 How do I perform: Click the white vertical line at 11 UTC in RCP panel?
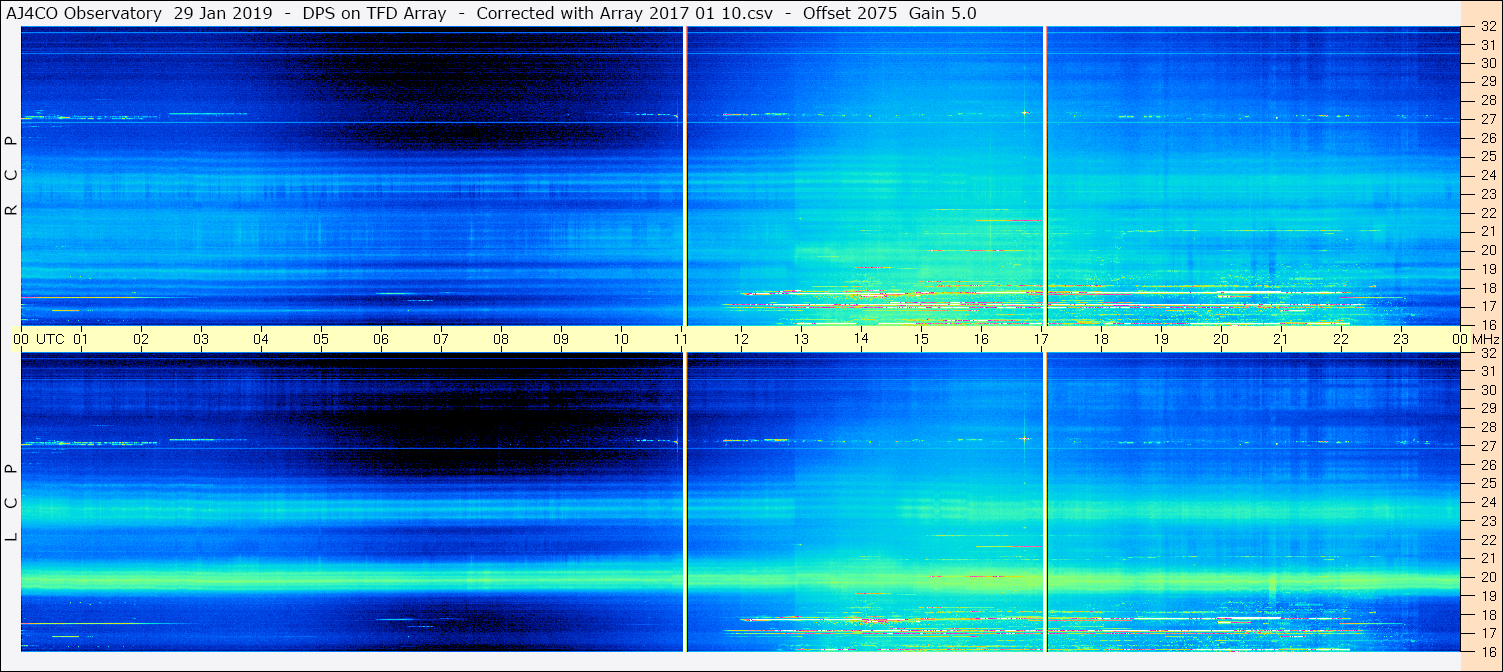[x=685, y=176]
